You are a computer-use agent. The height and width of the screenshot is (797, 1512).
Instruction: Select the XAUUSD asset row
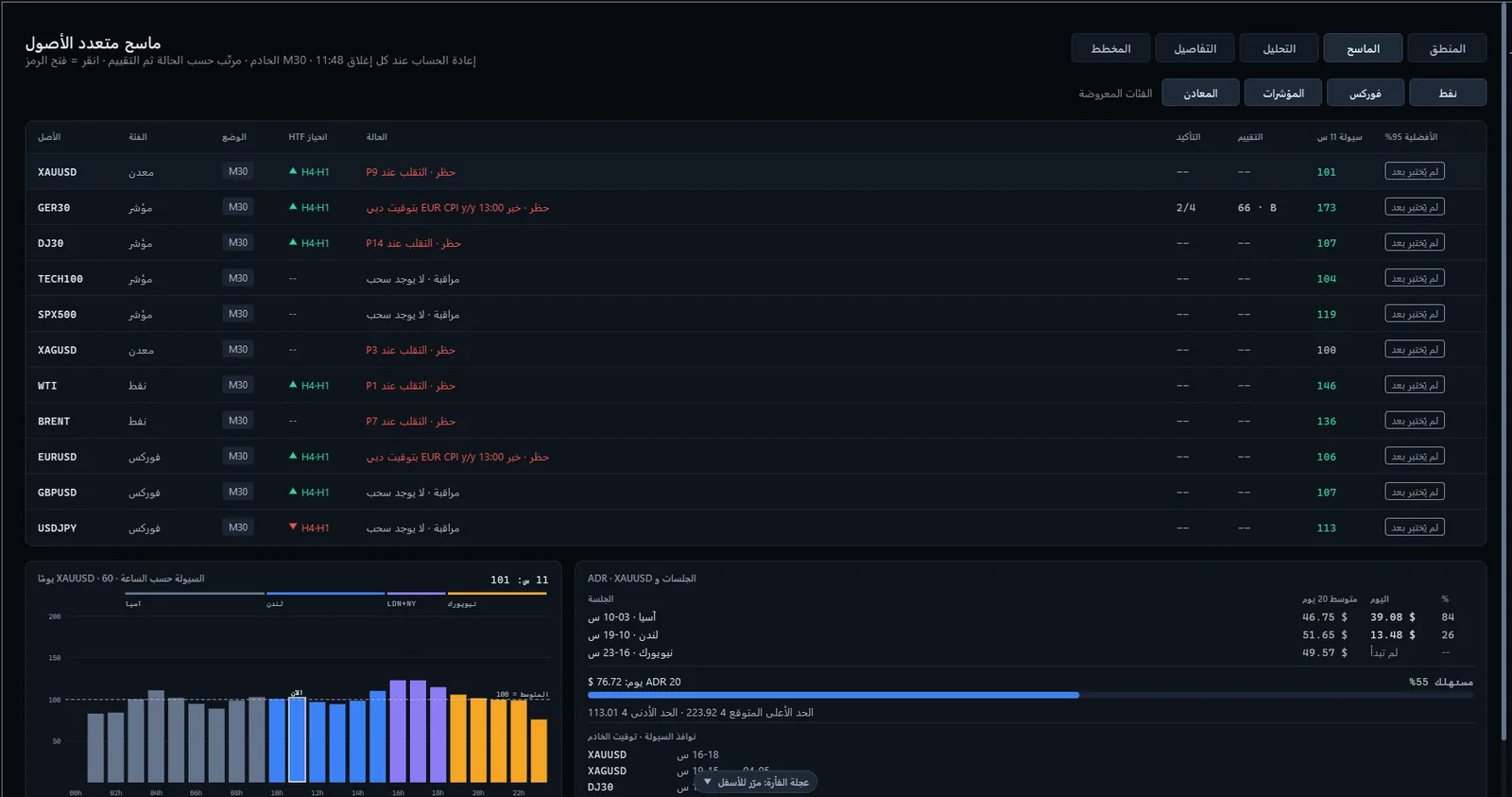click(756, 172)
